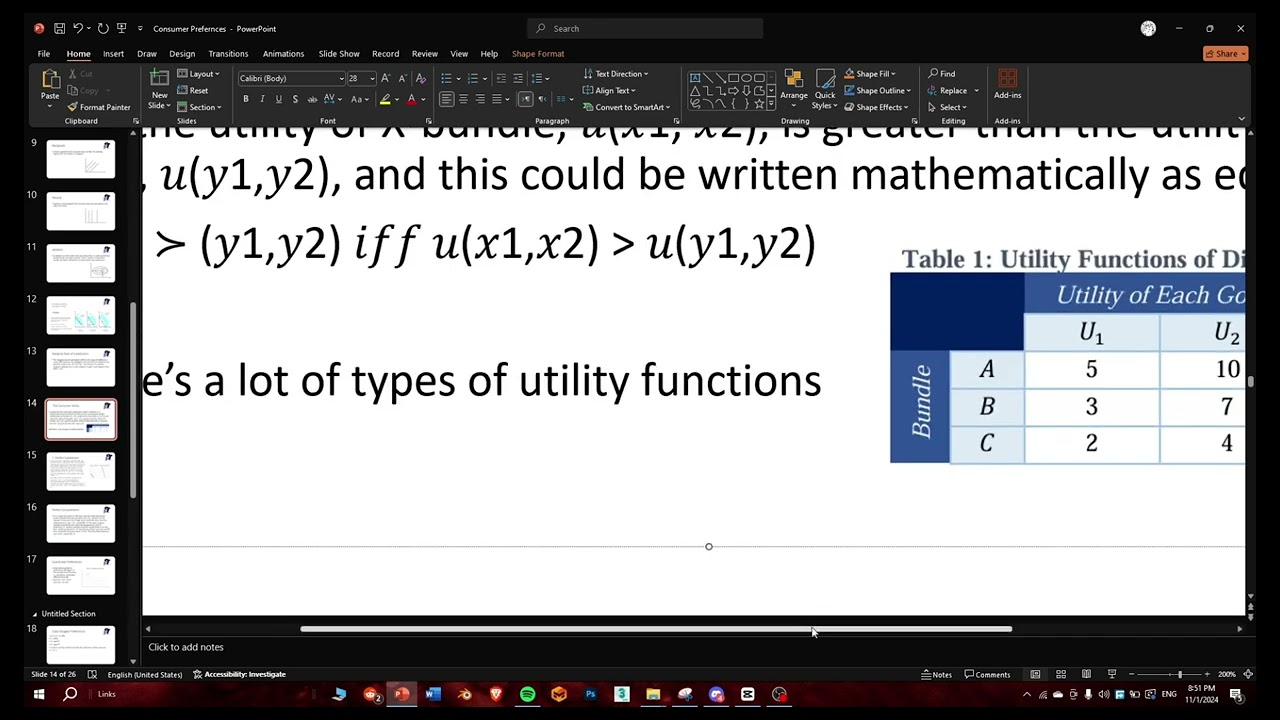Open the Shape Format tab
Image resolution: width=1280 pixels, height=720 pixels.
coord(538,53)
